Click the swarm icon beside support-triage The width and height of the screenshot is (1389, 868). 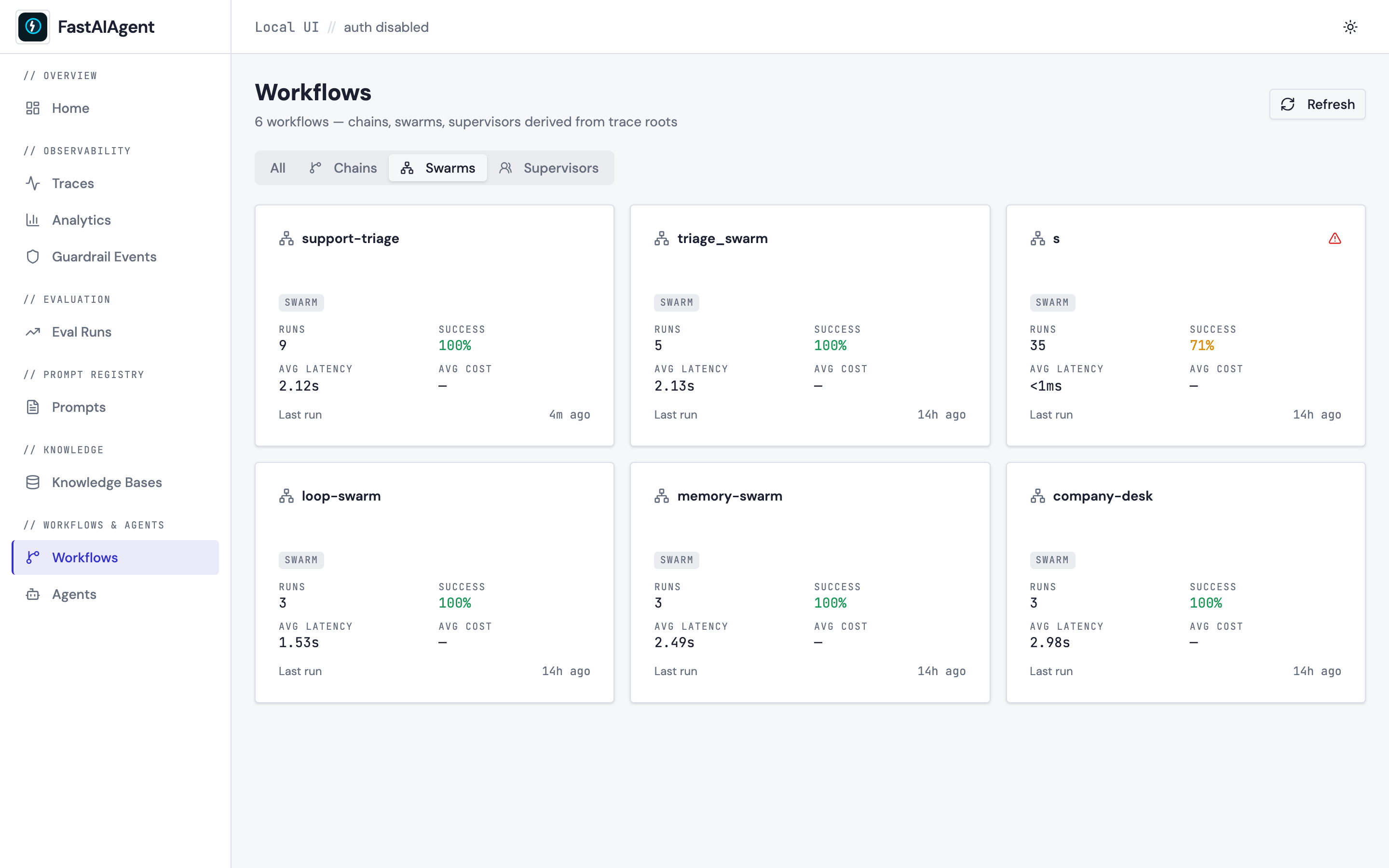[x=286, y=238]
